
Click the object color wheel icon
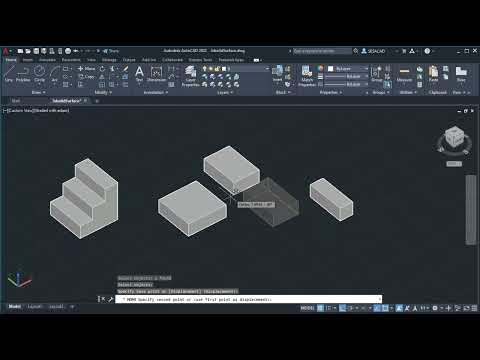coord(321,69)
